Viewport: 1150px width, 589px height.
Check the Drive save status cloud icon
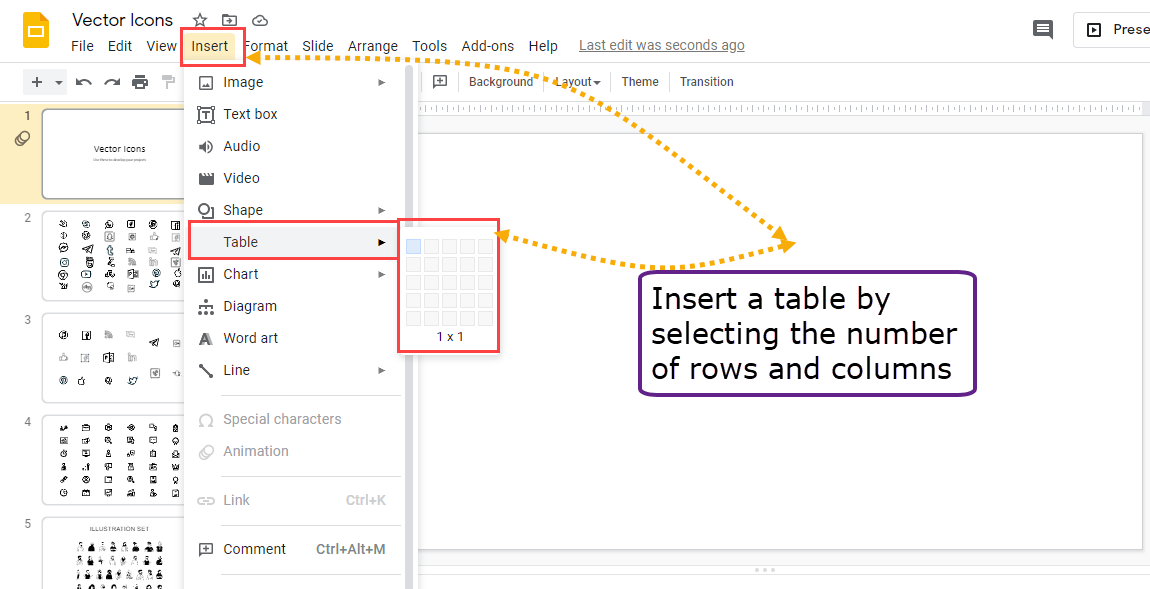(x=260, y=20)
